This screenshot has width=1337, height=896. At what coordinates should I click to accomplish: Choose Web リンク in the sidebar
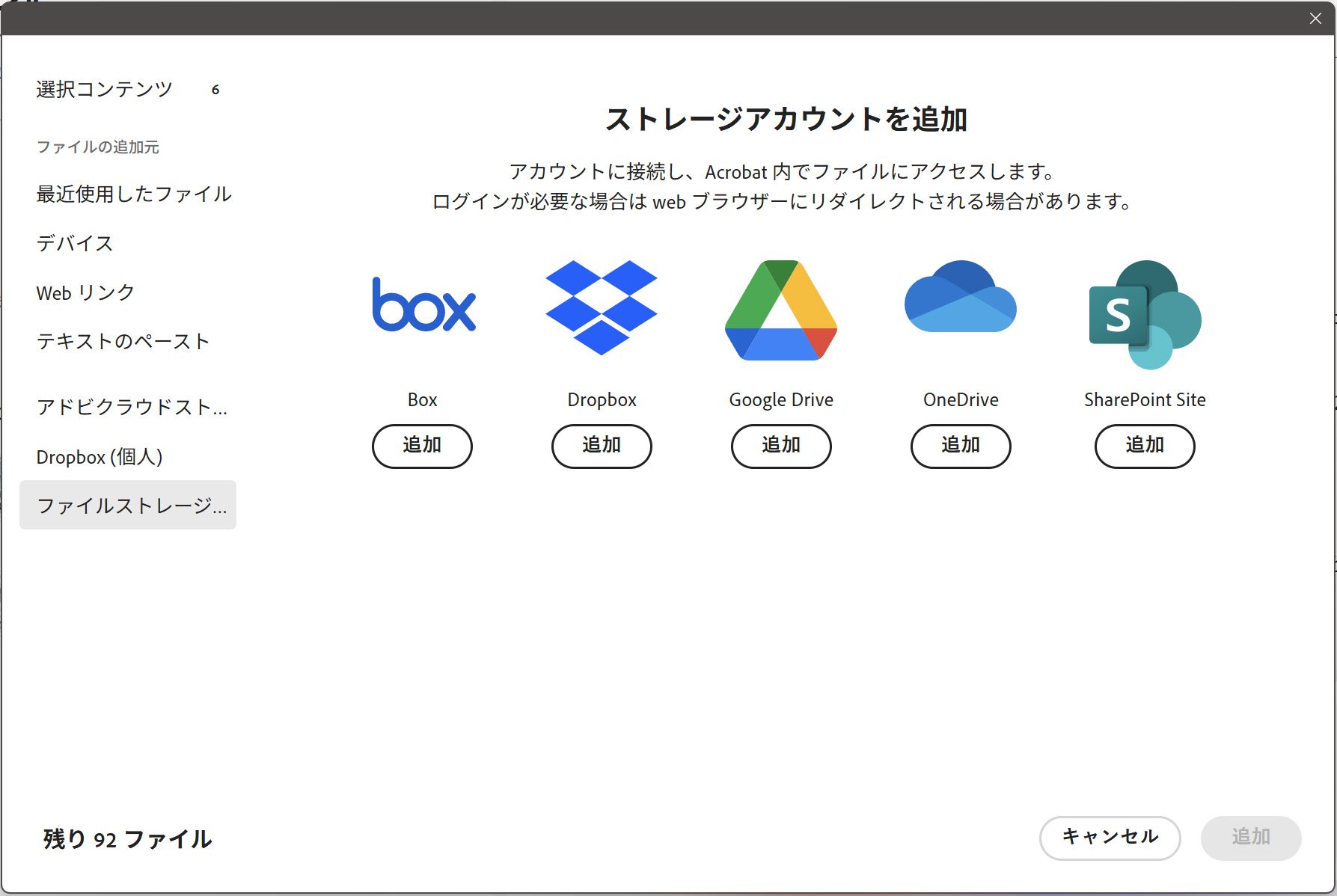pyautogui.click(x=85, y=293)
